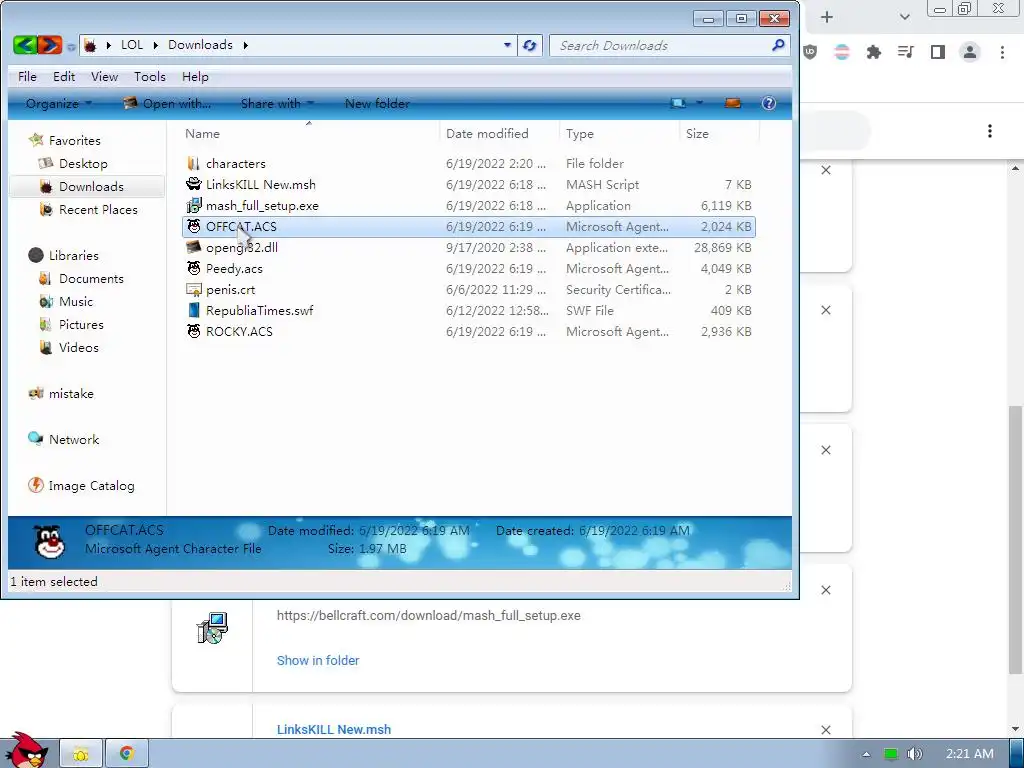Click Open with... toolbar button
The width and height of the screenshot is (1024, 768).
tap(167, 103)
